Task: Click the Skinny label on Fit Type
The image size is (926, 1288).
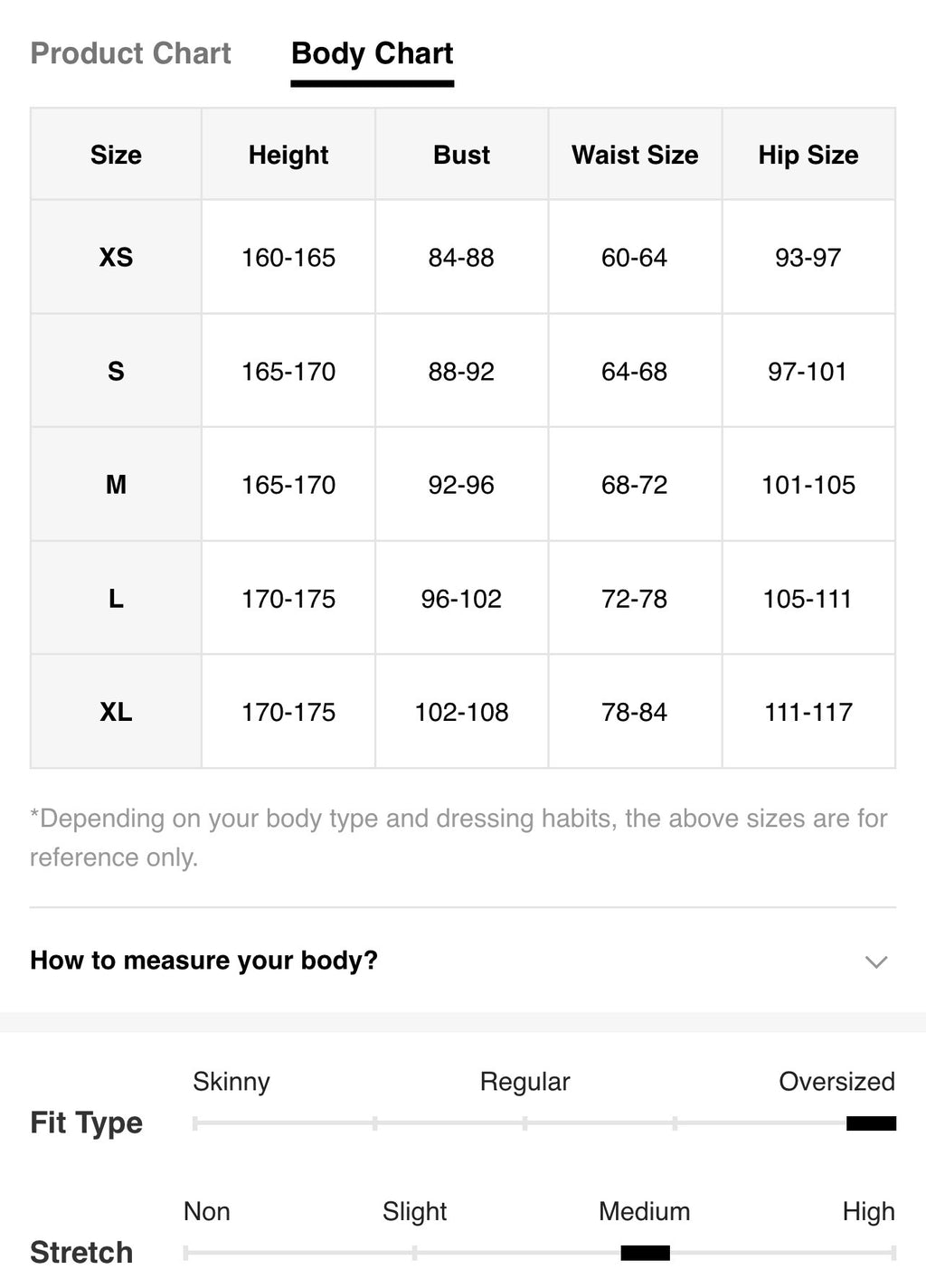Action: 231,1082
